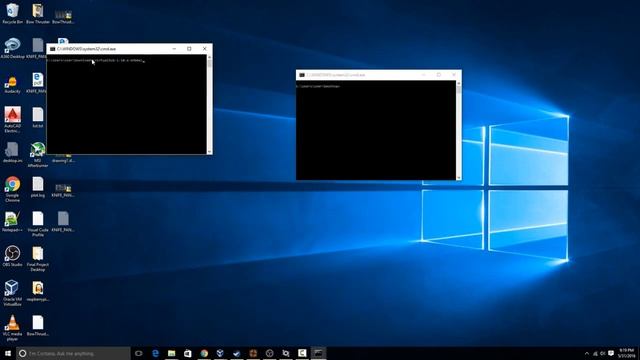Open the taskbar clock and date
640x360 pixels.
point(627,353)
